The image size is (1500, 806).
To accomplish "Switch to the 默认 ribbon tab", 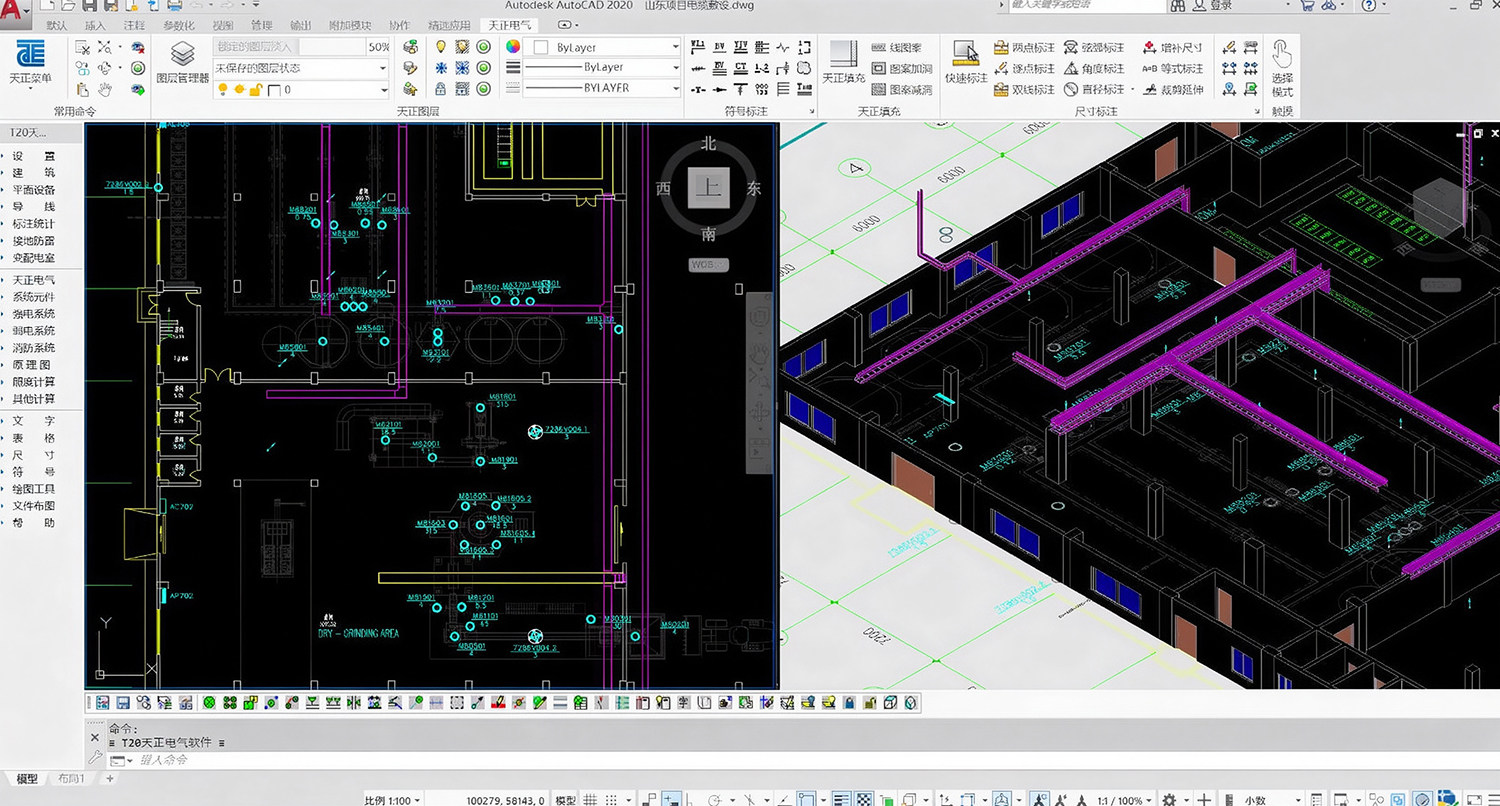I will [58, 25].
